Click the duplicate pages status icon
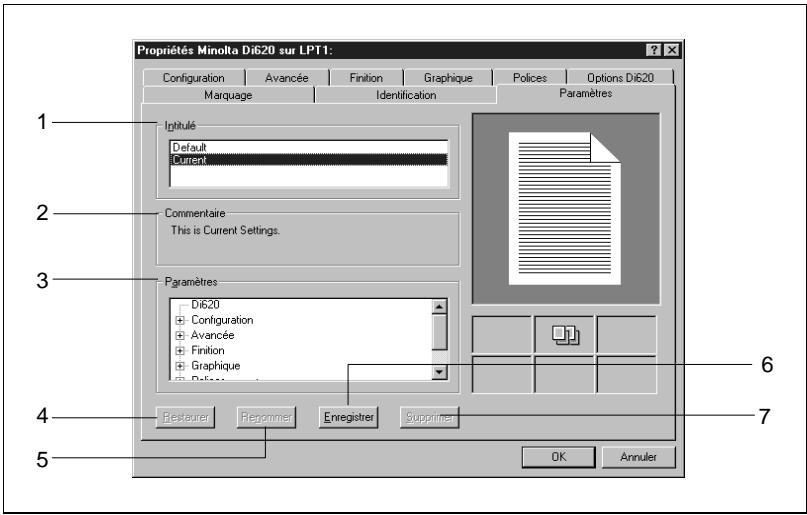Image resolution: width=807 pixels, height=515 pixels. click(565, 335)
